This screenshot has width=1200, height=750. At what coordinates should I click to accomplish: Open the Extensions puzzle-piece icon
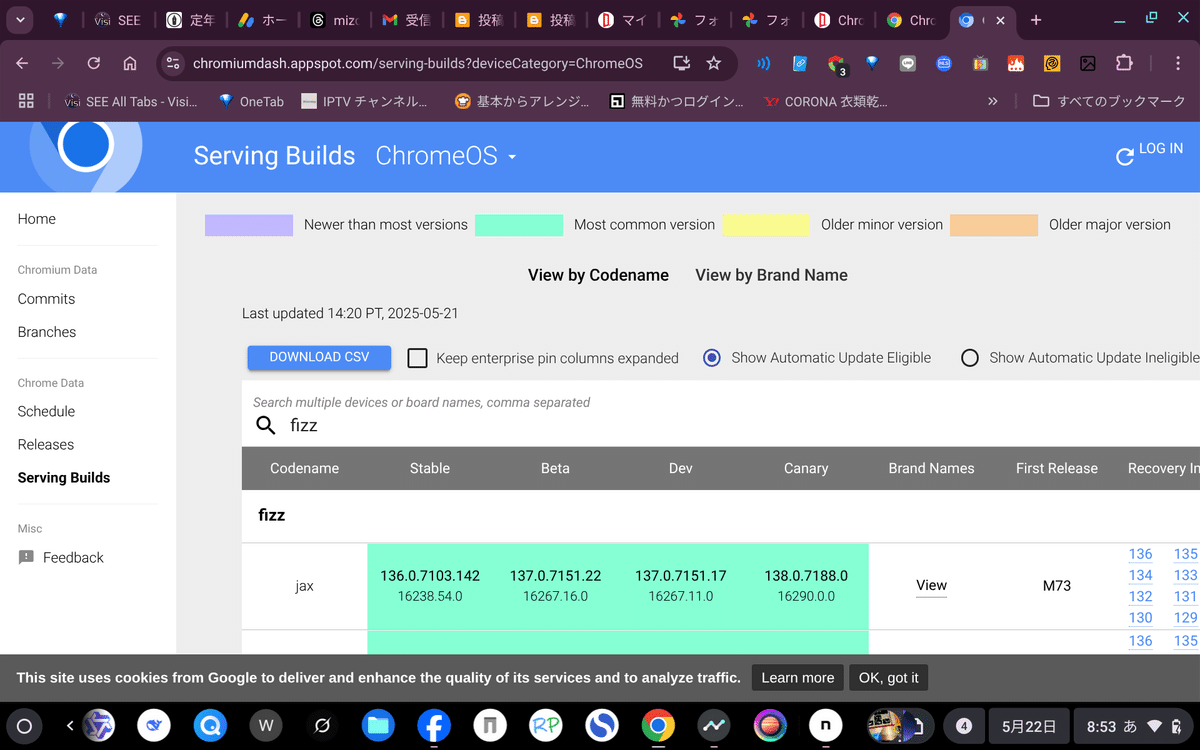tap(1124, 63)
